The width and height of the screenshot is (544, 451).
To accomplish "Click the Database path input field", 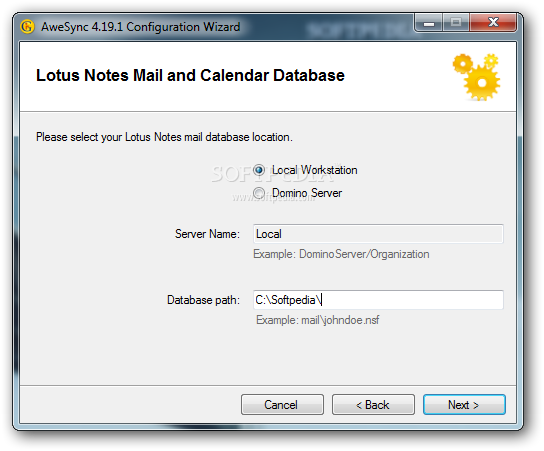I will [x=378, y=300].
